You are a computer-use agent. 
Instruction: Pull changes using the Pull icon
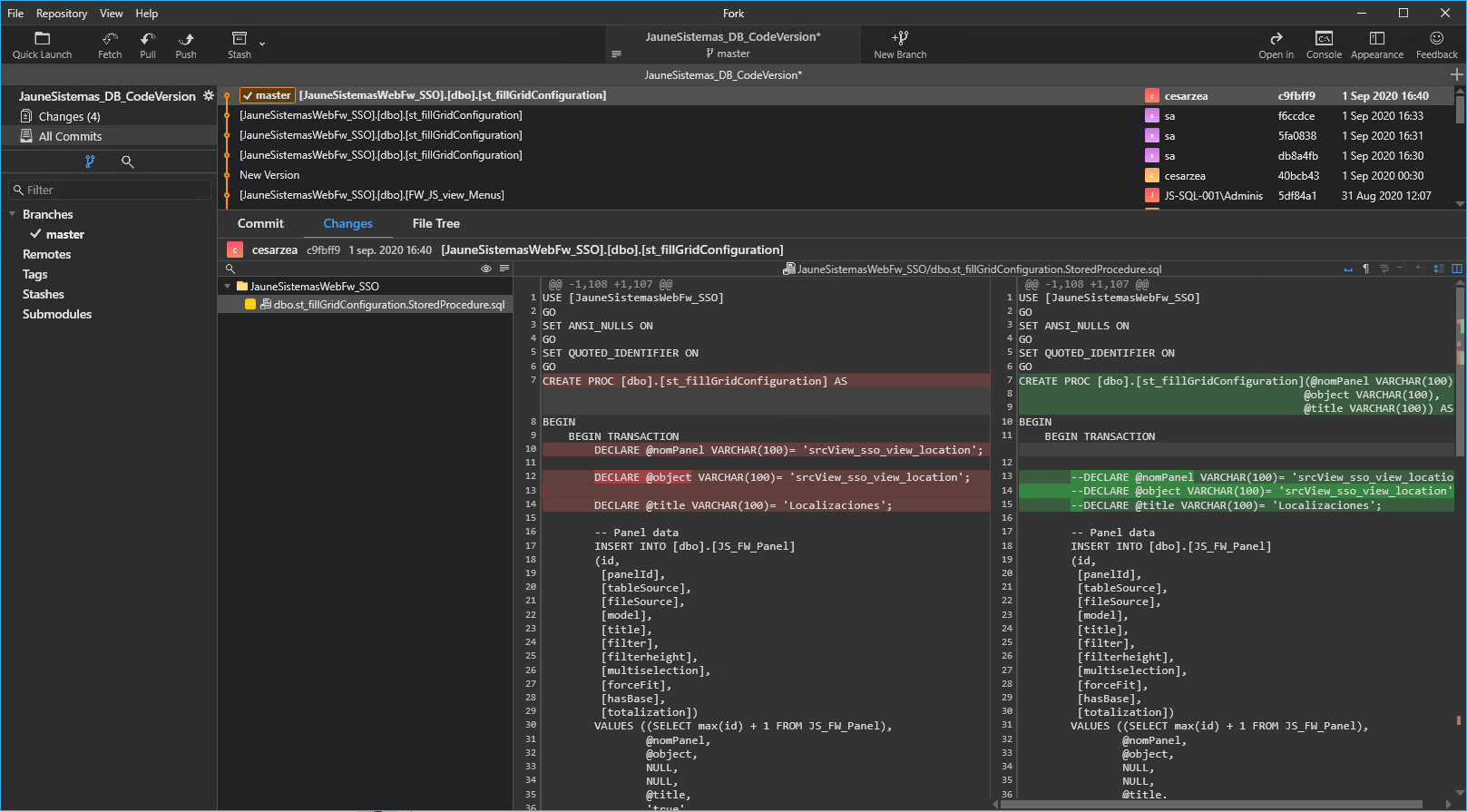(x=148, y=45)
